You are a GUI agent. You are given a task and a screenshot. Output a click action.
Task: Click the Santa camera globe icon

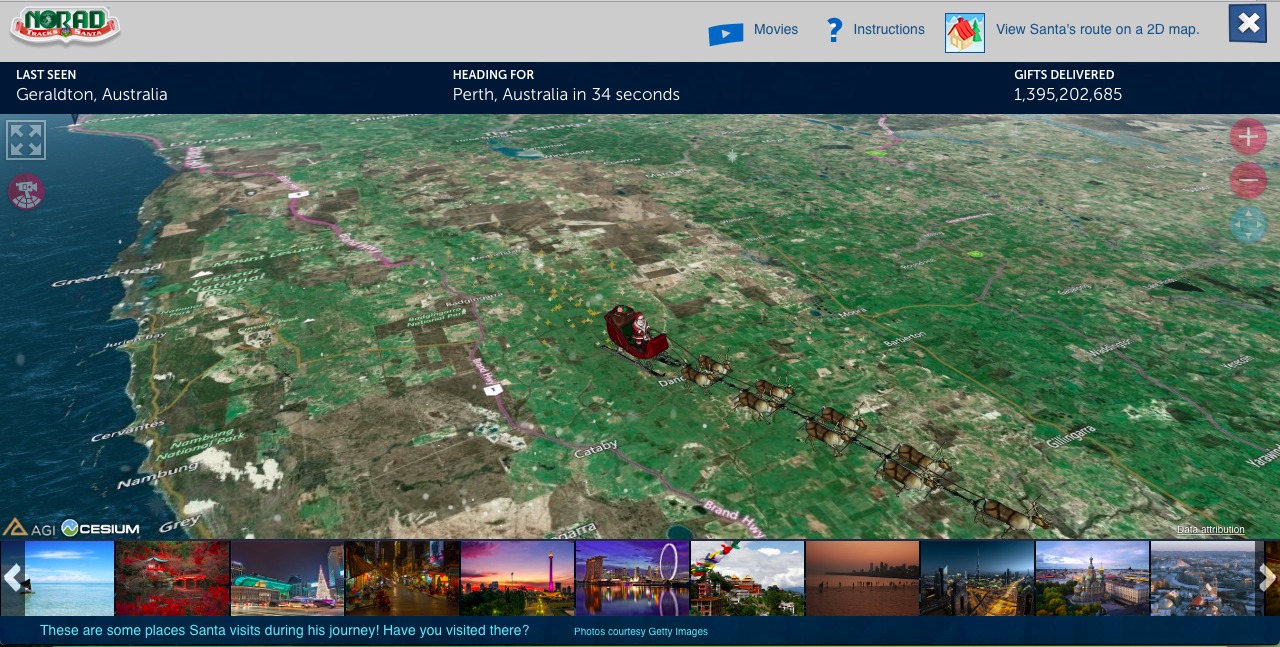pos(27,191)
